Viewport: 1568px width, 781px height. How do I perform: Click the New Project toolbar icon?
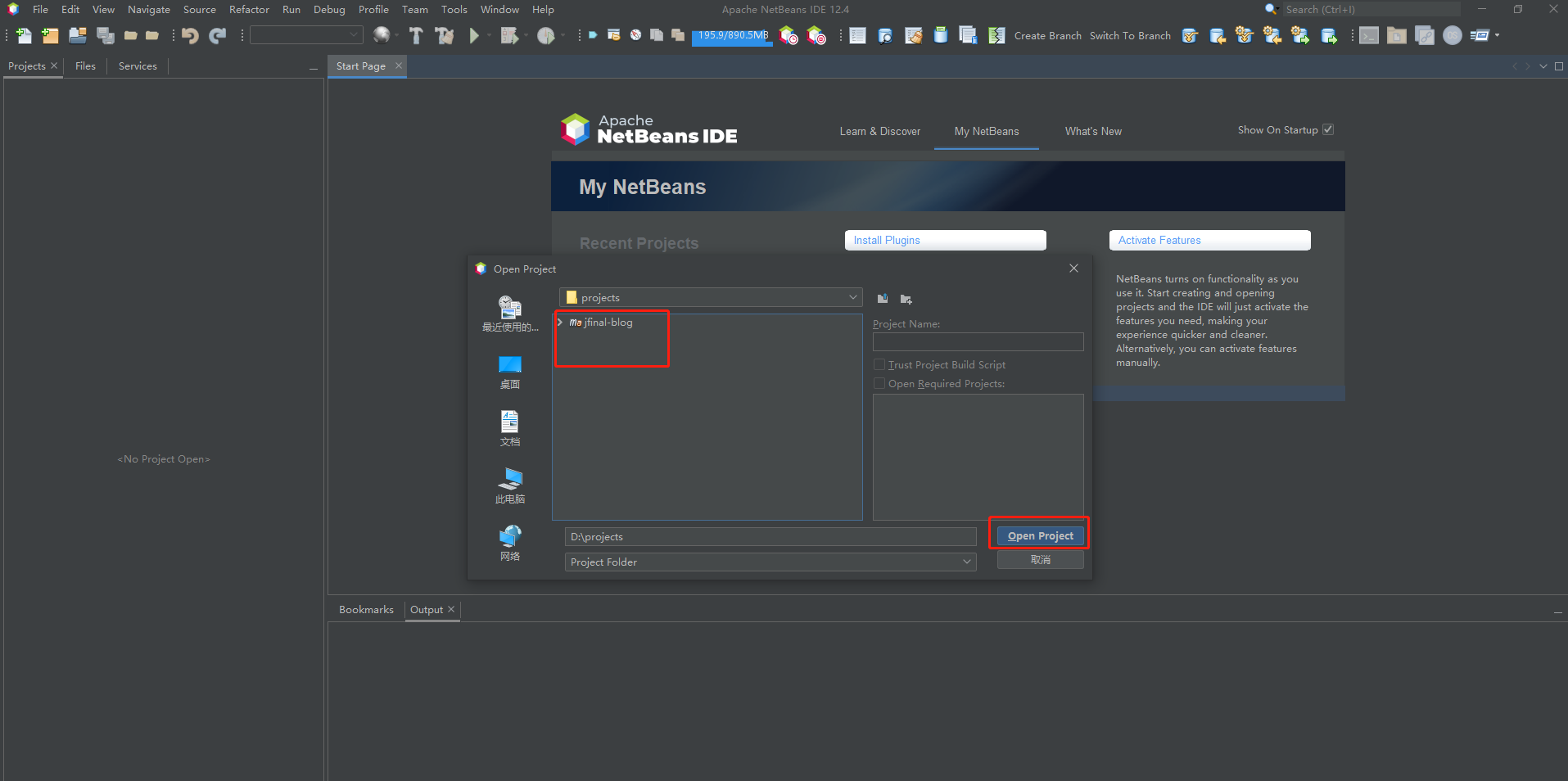point(50,35)
